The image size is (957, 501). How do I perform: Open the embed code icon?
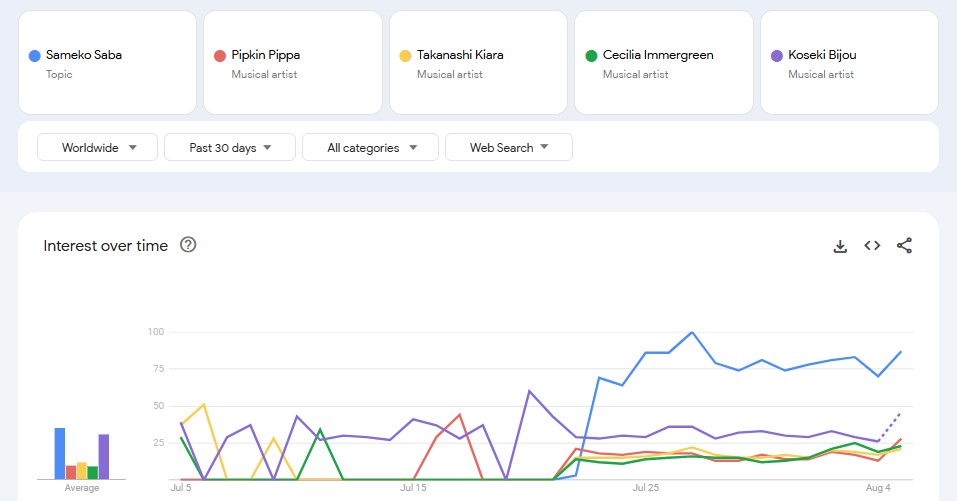(872, 245)
